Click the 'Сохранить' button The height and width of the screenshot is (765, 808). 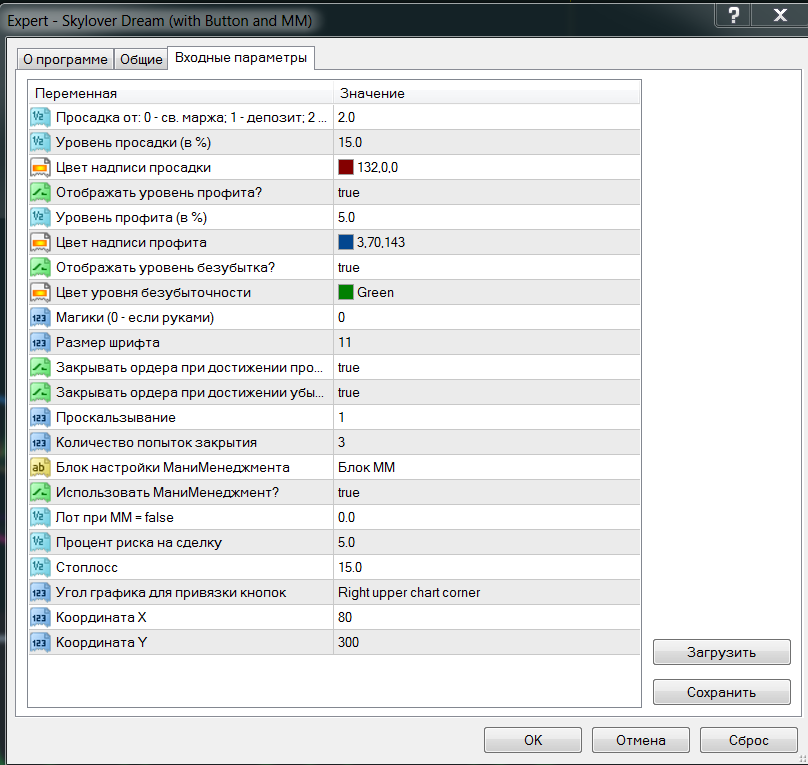click(x=721, y=692)
